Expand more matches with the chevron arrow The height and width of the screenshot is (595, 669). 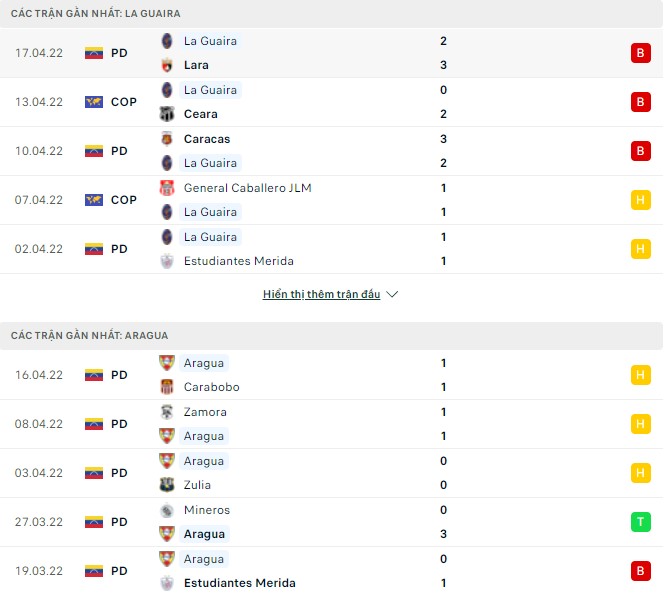392,295
